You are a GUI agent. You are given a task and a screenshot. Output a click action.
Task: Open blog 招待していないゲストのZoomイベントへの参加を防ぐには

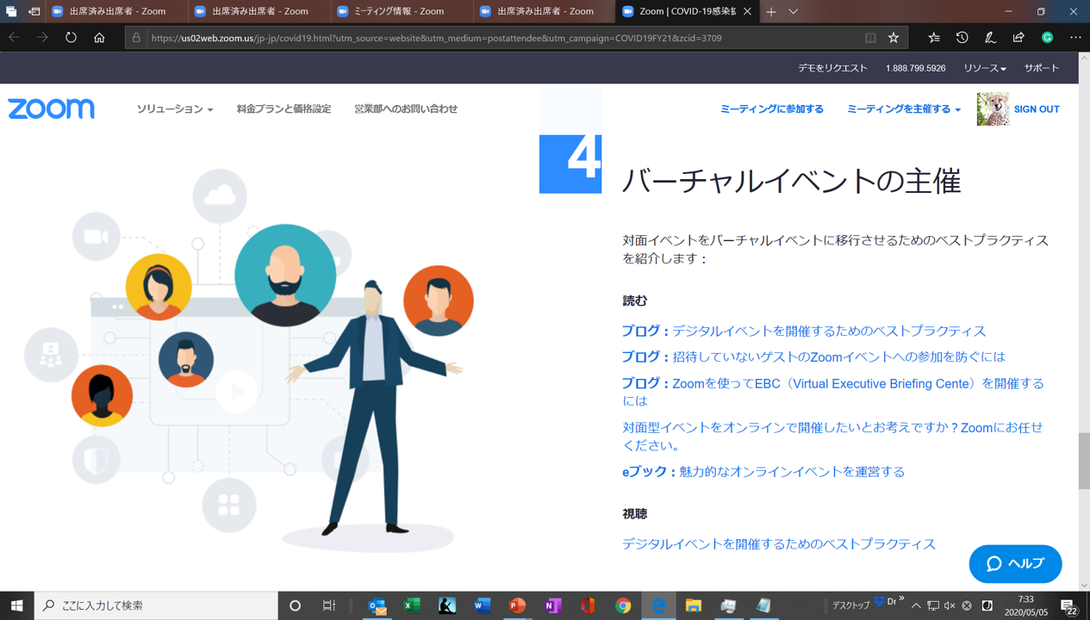pos(813,357)
